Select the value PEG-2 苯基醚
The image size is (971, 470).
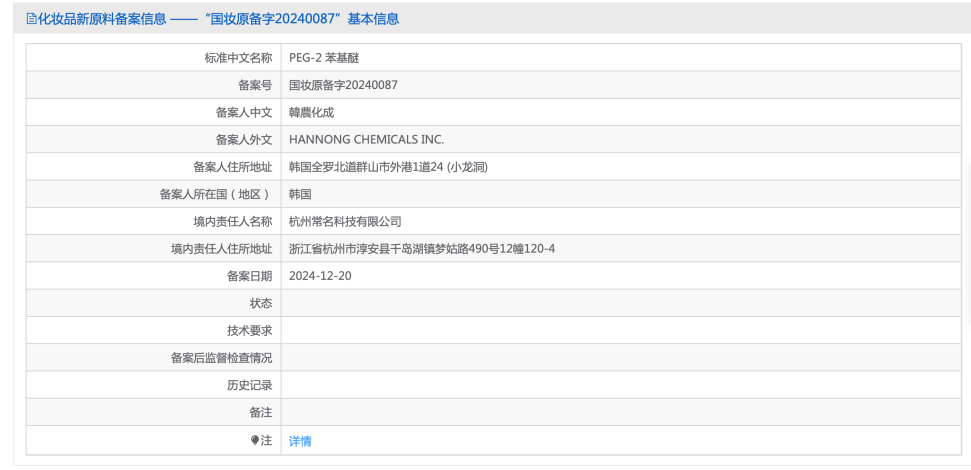tap(324, 58)
